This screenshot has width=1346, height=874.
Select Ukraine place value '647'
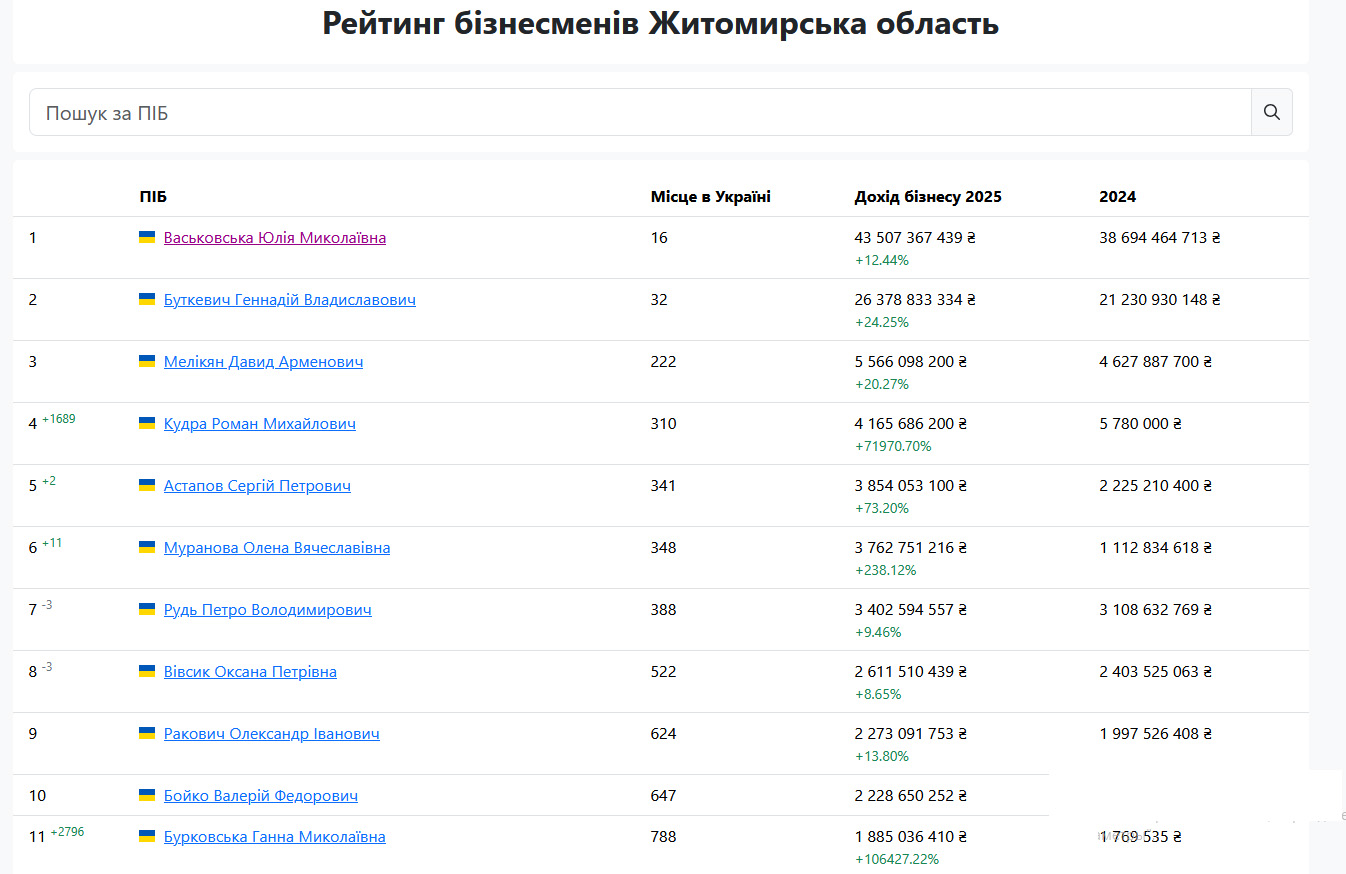(664, 796)
